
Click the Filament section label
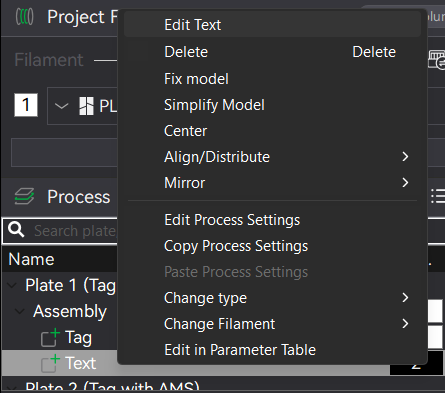pyautogui.click(x=49, y=60)
